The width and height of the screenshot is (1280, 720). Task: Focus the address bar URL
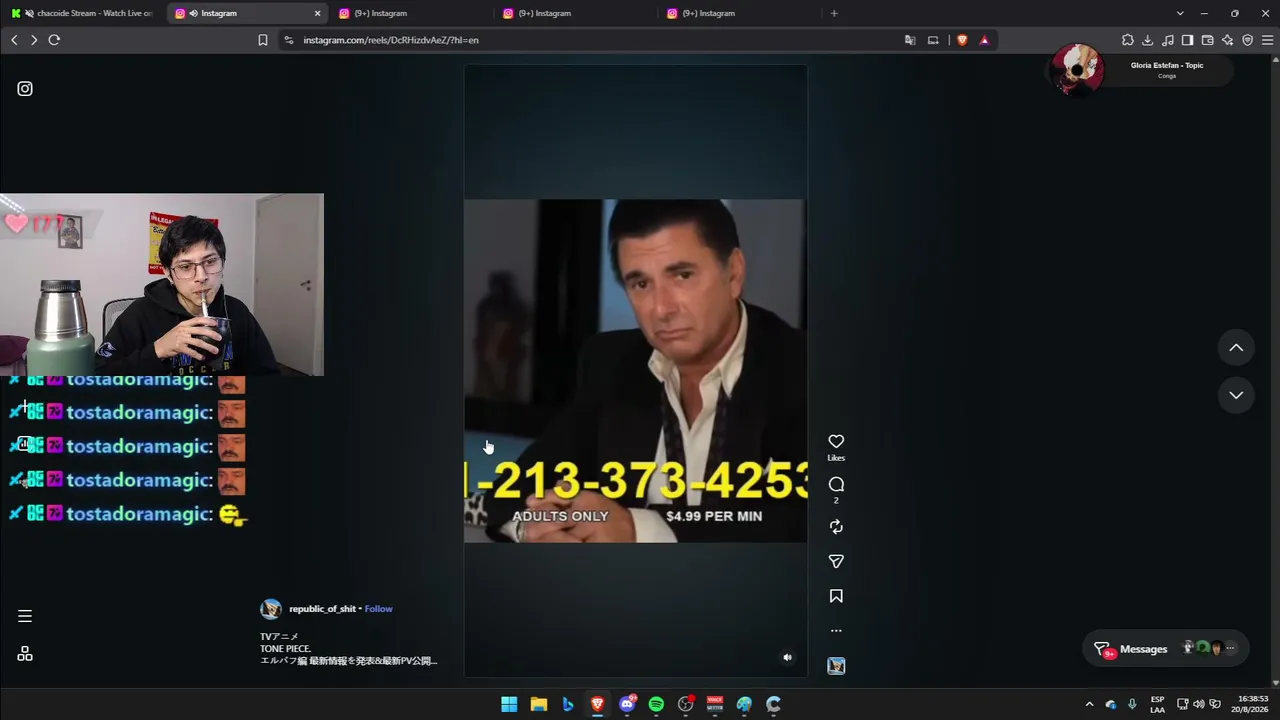[391, 40]
